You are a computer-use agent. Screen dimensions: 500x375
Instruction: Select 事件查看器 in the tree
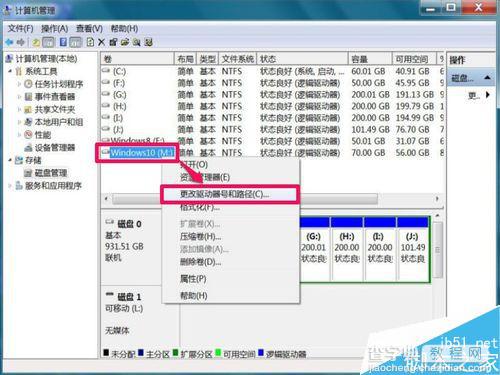point(55,97)
